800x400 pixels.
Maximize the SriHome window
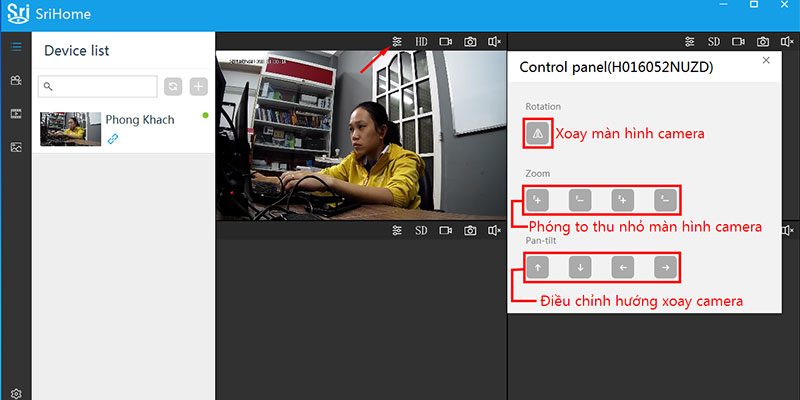pyautogui.click(x=754, y=4)
